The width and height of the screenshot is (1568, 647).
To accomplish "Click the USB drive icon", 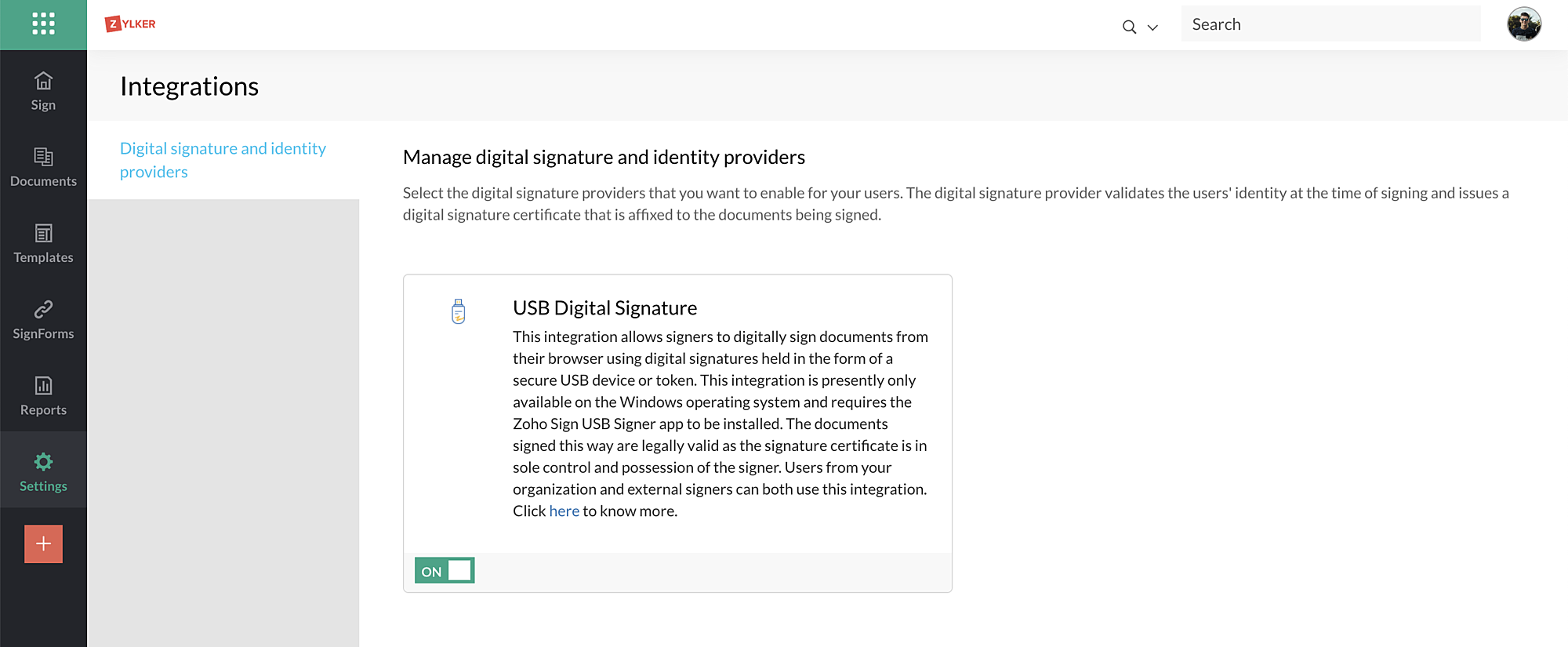I will 459,311.
